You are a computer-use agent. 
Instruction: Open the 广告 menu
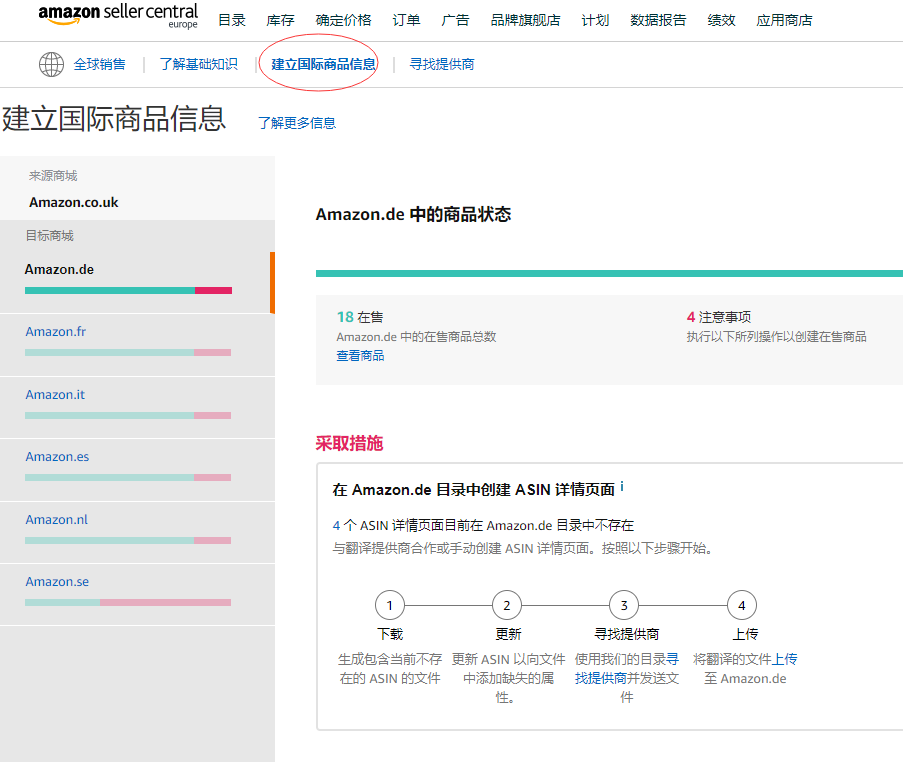click(455, 20)
